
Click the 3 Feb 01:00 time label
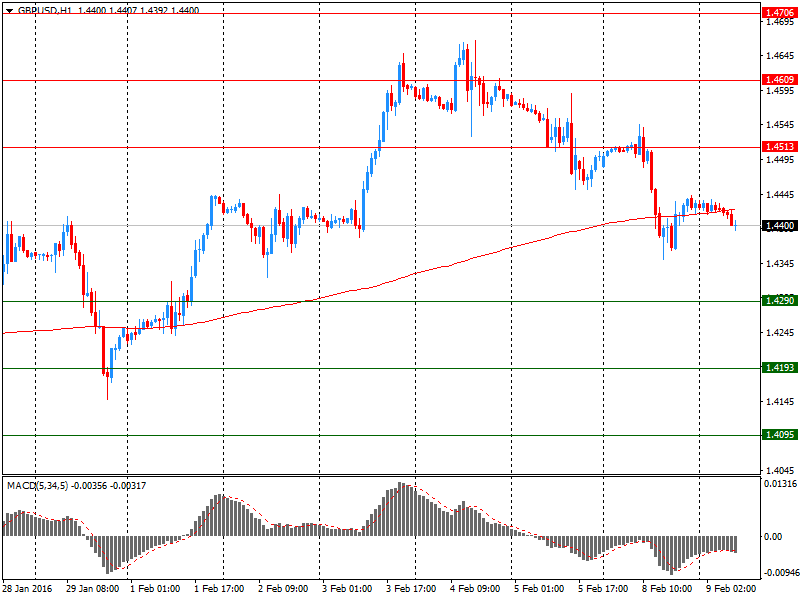[x=347, y=589]
